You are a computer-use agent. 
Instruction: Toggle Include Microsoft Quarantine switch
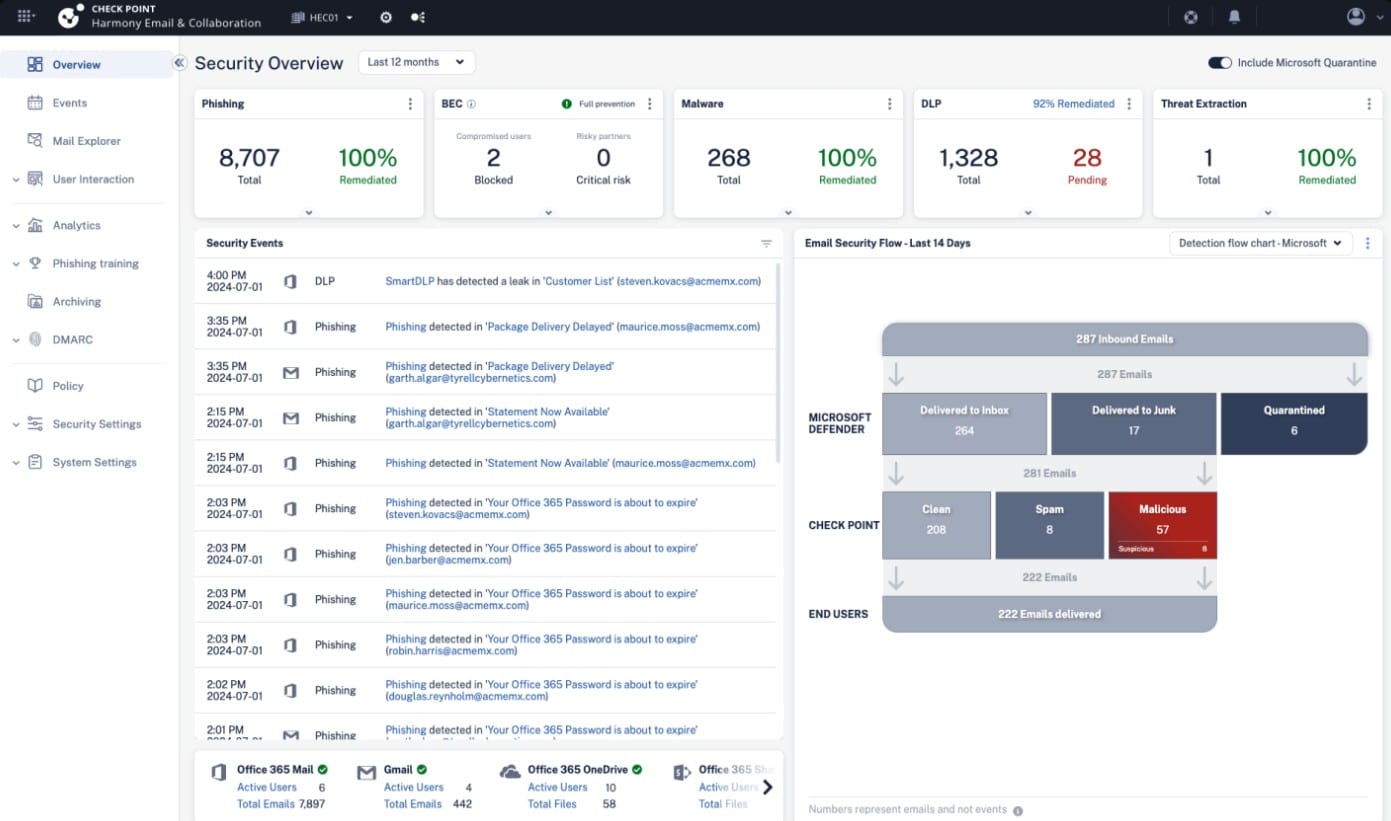click(x=1219, y=63)
